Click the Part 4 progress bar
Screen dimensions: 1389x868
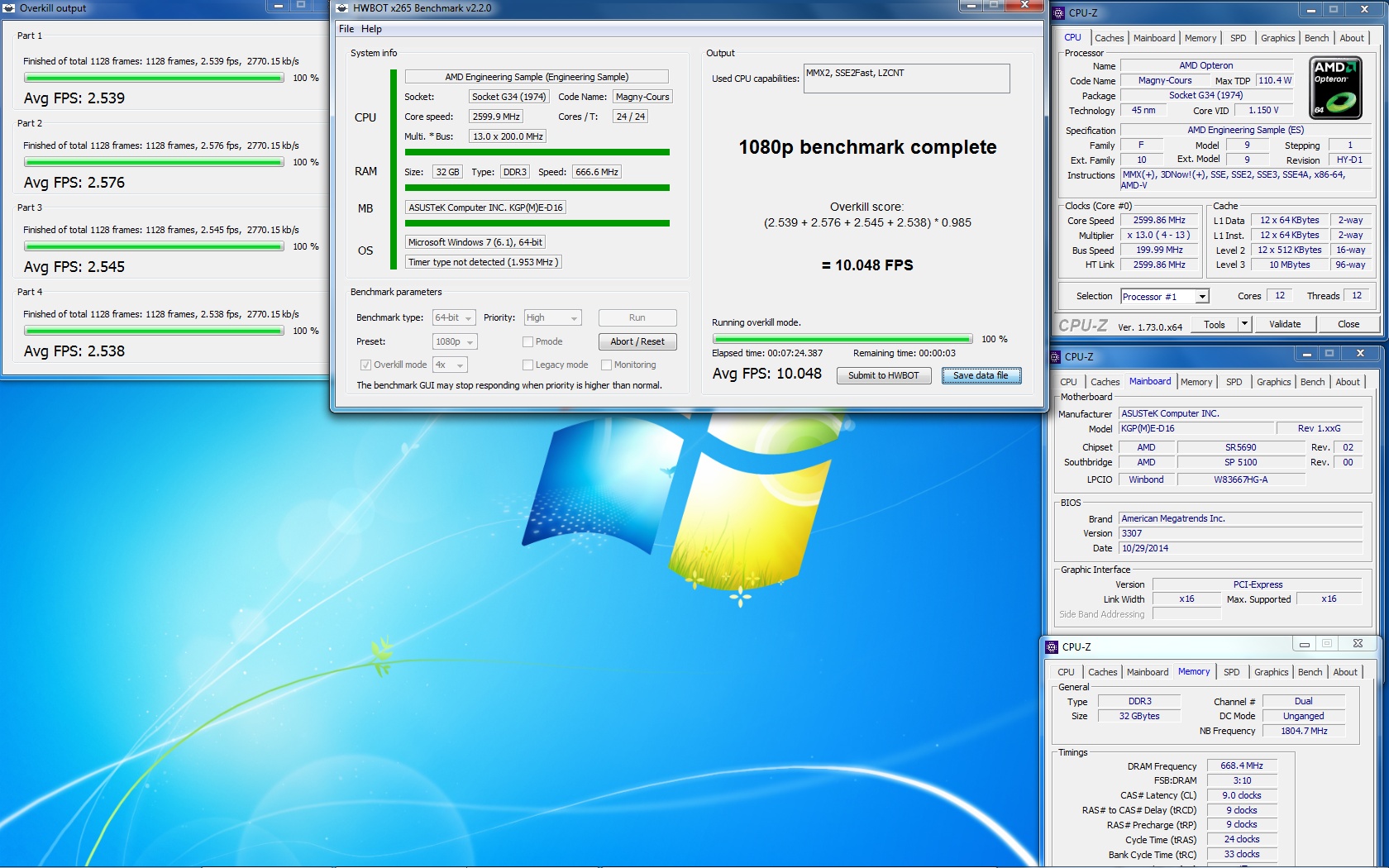(x=154, y=331)
